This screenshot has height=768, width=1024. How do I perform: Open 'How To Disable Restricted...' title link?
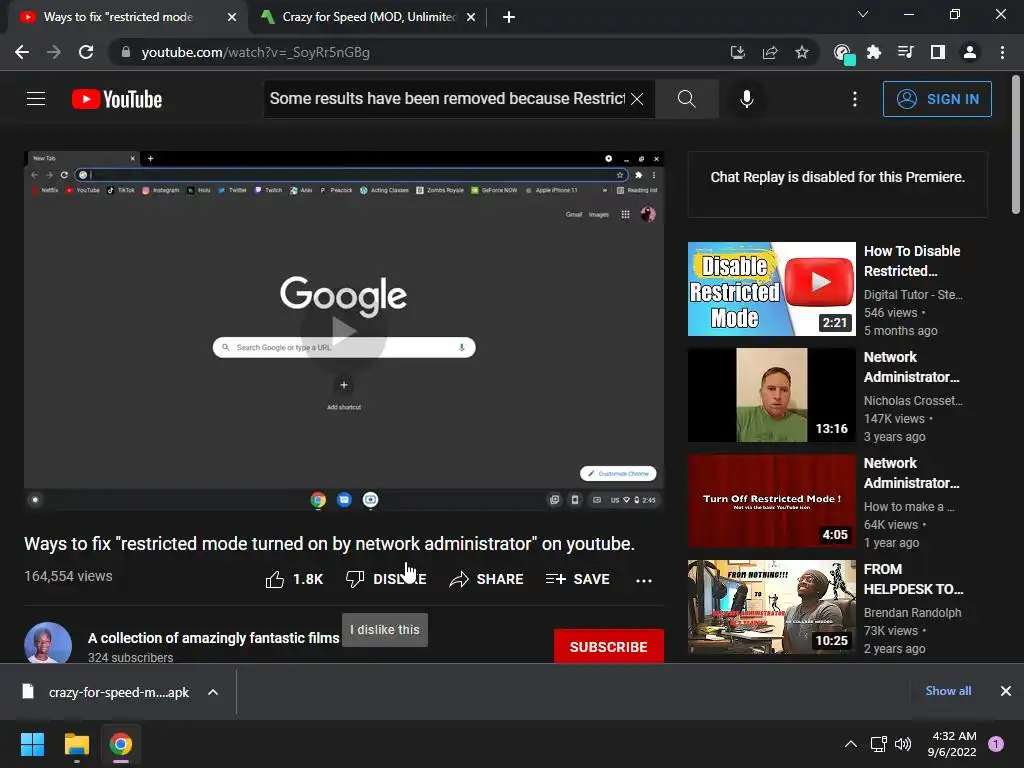pyautogui.click(x=912, y=261)
